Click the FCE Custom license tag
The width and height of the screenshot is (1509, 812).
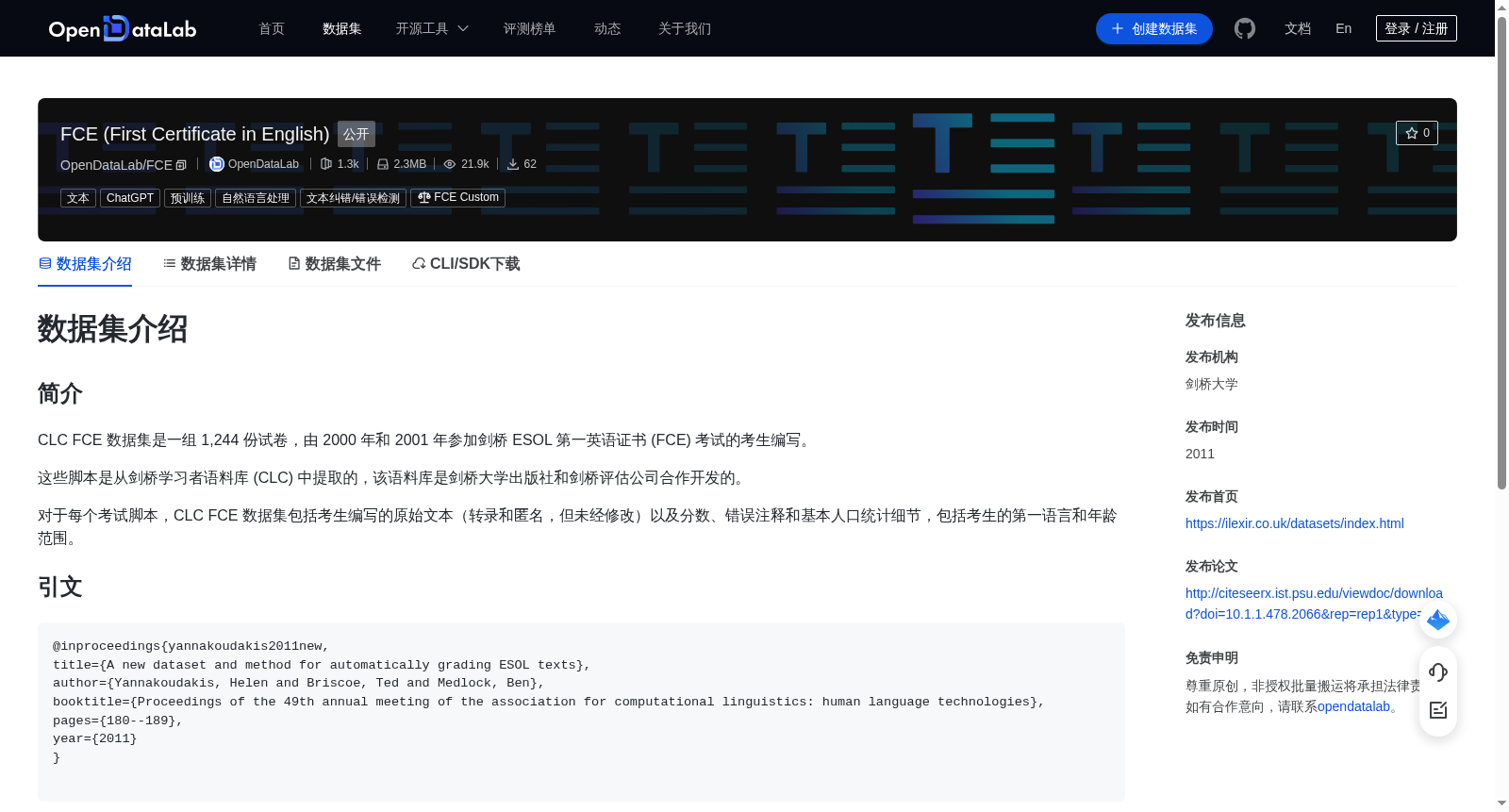point(457,198)
